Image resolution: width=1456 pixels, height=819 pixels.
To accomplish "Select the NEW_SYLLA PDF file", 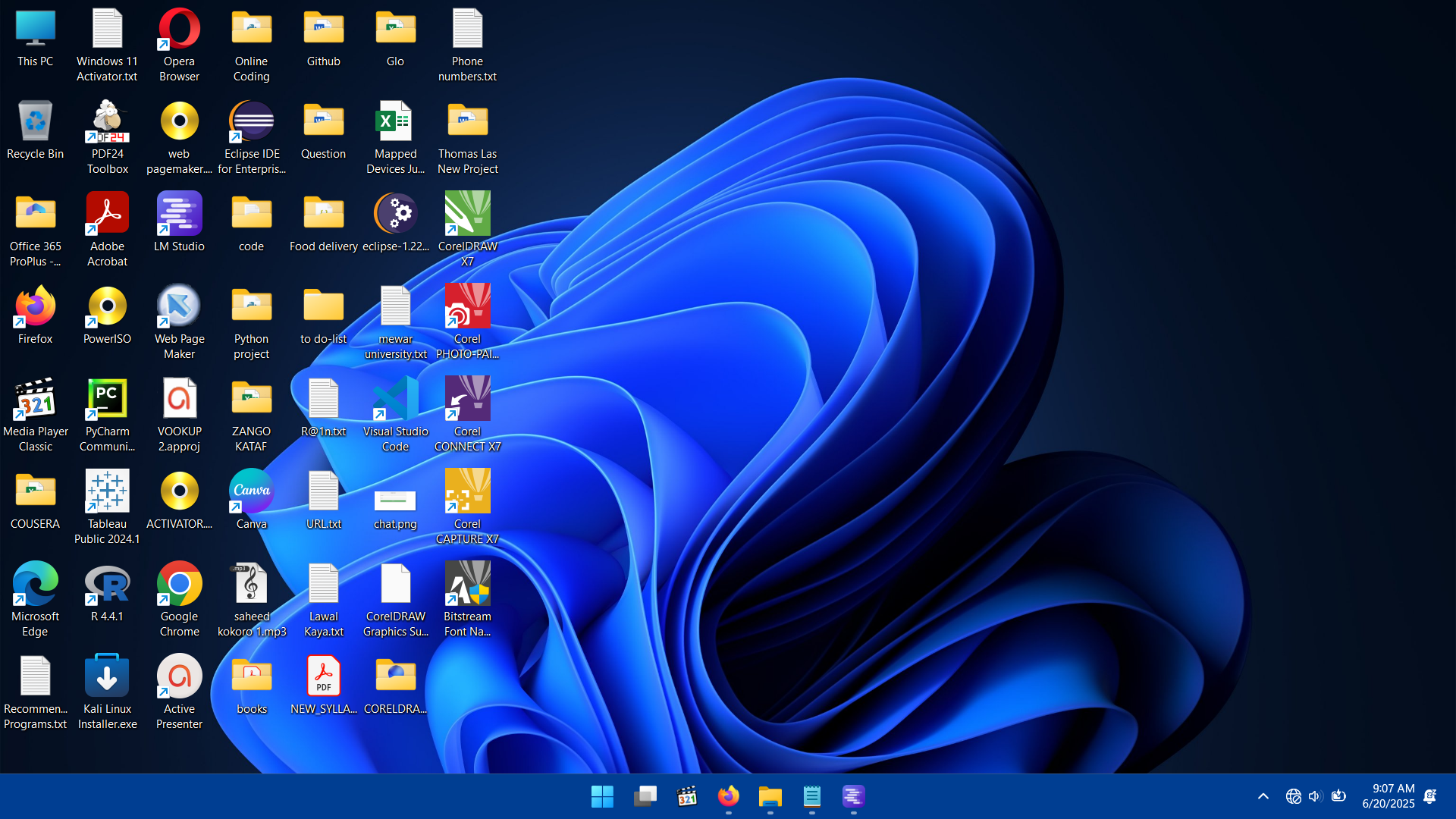I will point(324,686).
